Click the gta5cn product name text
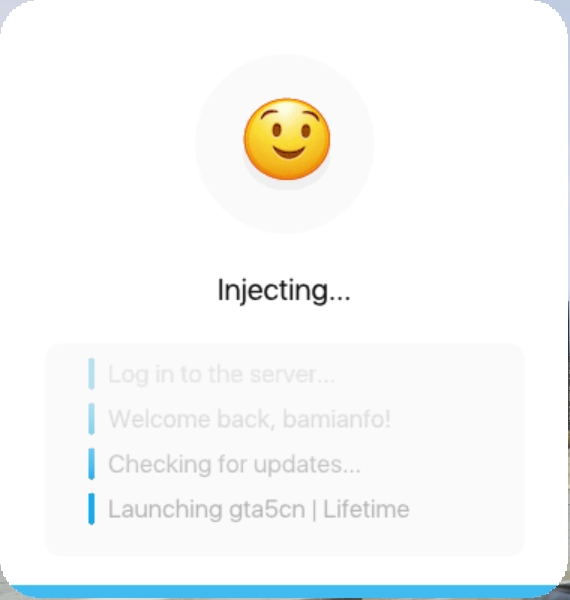Viewport: 570px width, 600px height. pyautogui.click(x=267, y=510)
